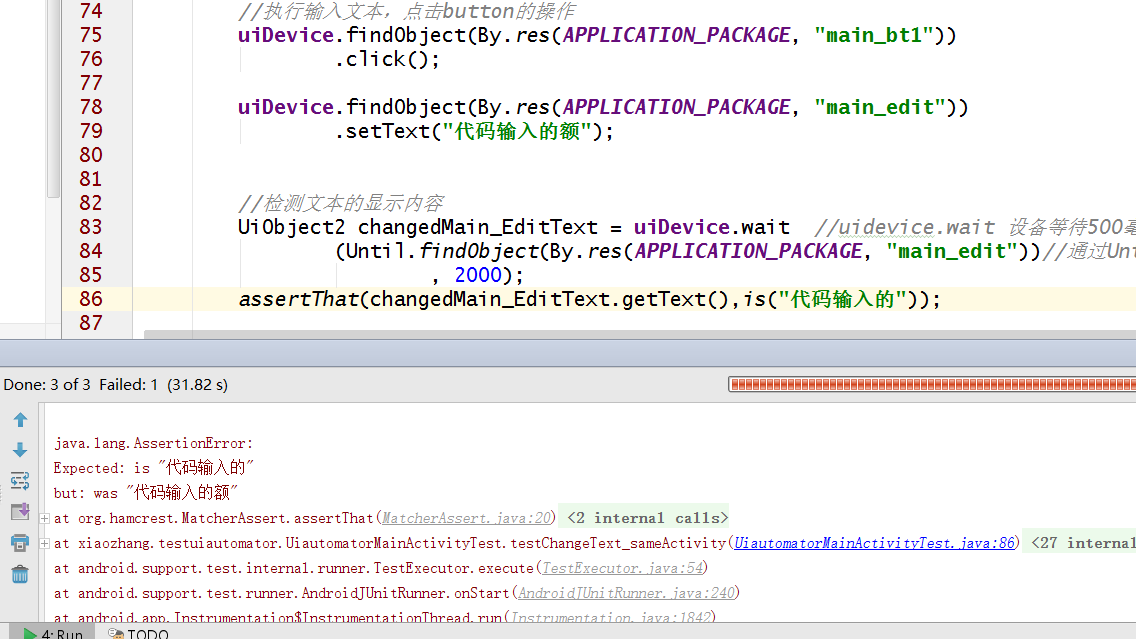Click the comment text on line 74
The height and width of the screenshot is (639, 1136).
point(406,12)
